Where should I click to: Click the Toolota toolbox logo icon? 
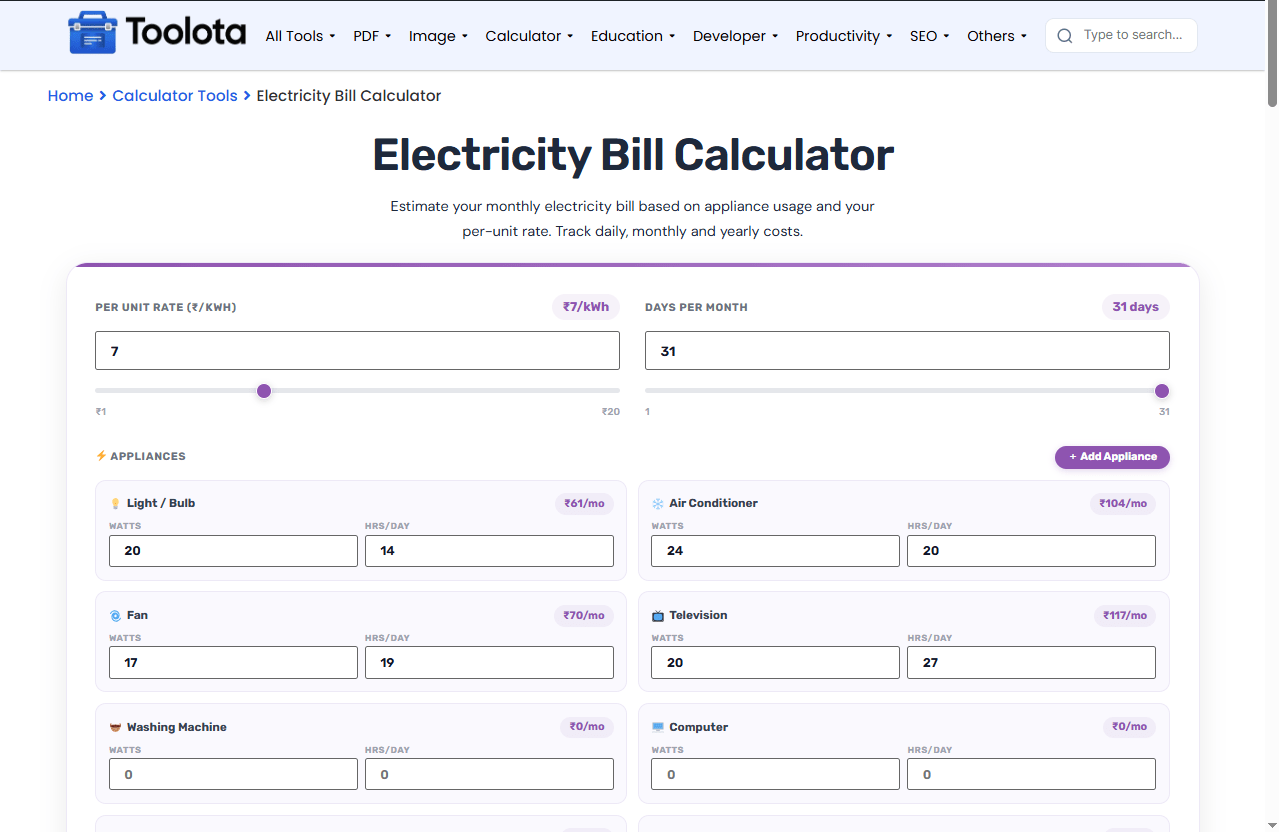pos(92,33)
